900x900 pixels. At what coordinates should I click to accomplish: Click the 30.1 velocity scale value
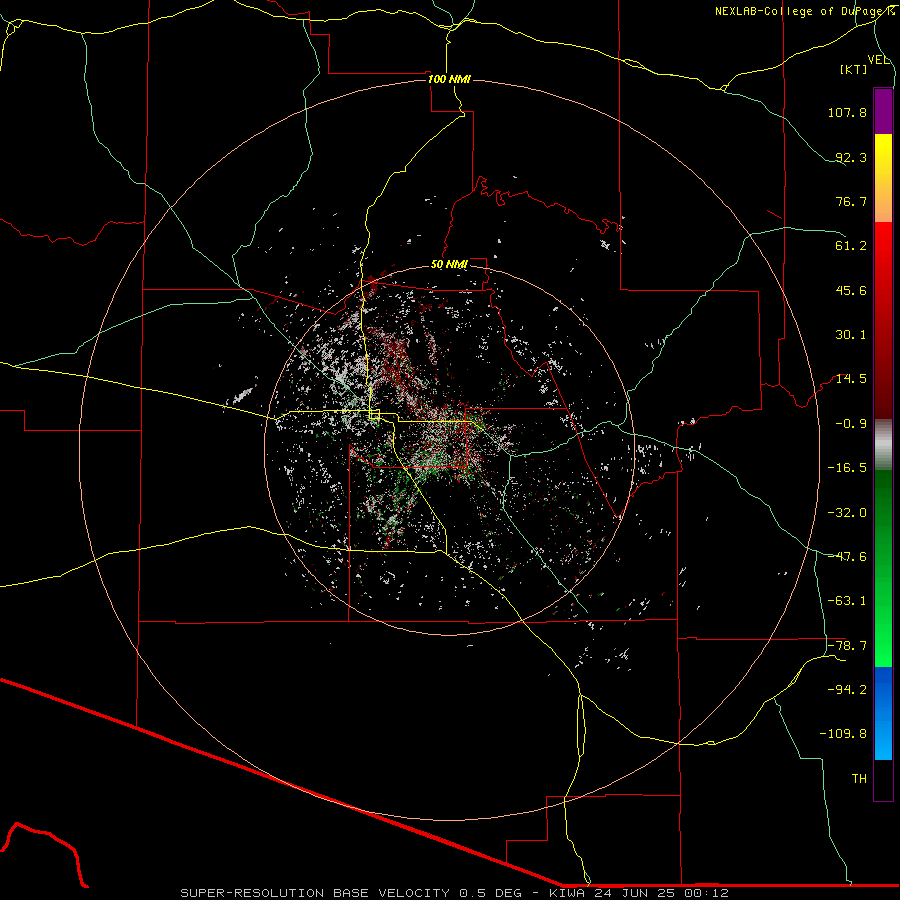(x=851, y=335)
